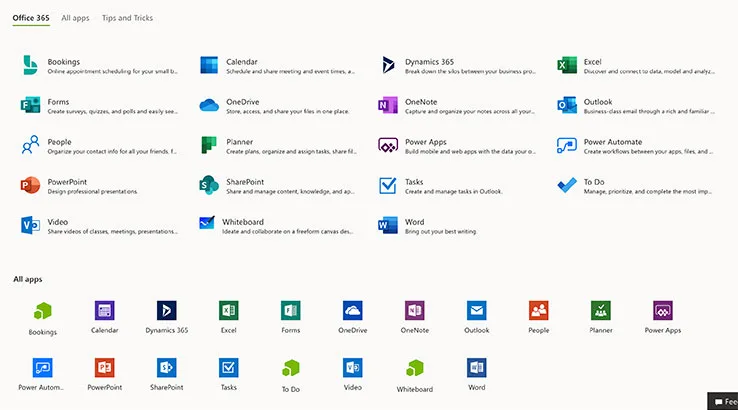Select the Office 365 tab
Viewport: 738px width, 410px height.
coord(31,18)
